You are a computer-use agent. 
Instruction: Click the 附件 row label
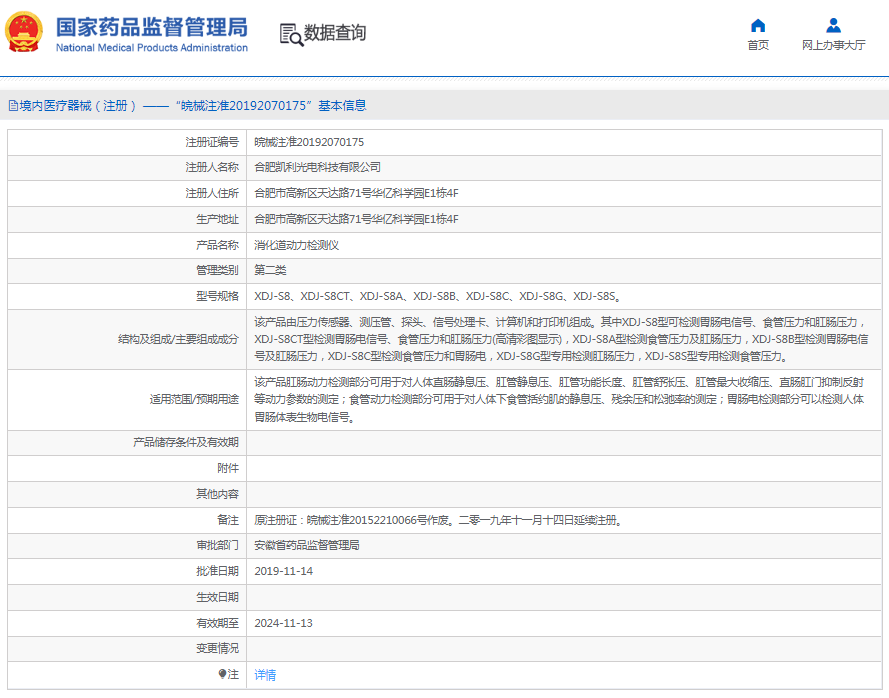(x=228, y=468)
